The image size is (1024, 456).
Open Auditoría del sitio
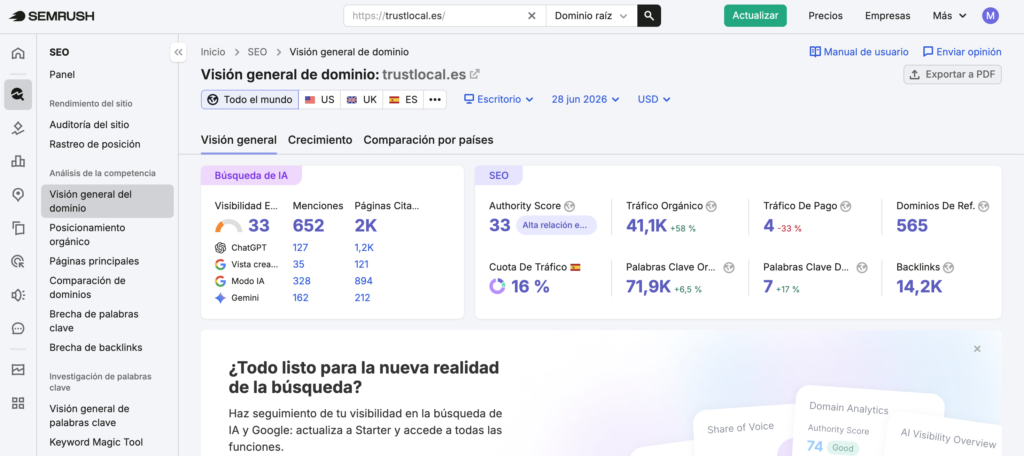(x=89, y=124)
